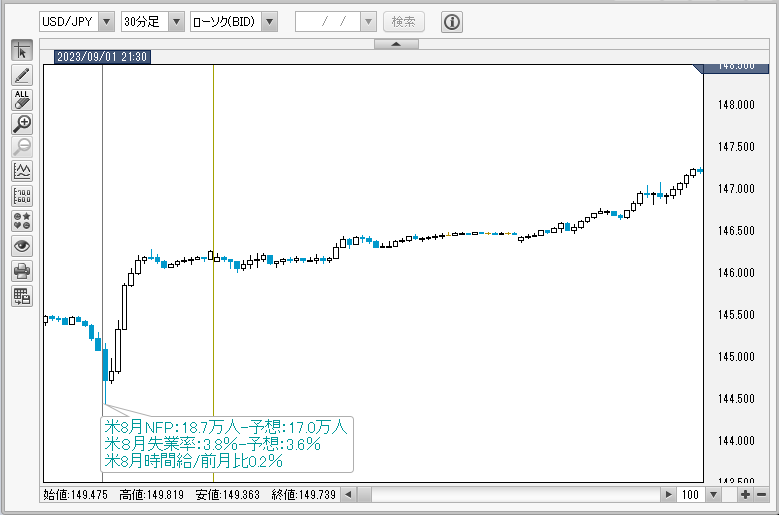Open ローソク(BID) chart type dropdown

coord(269,21)
